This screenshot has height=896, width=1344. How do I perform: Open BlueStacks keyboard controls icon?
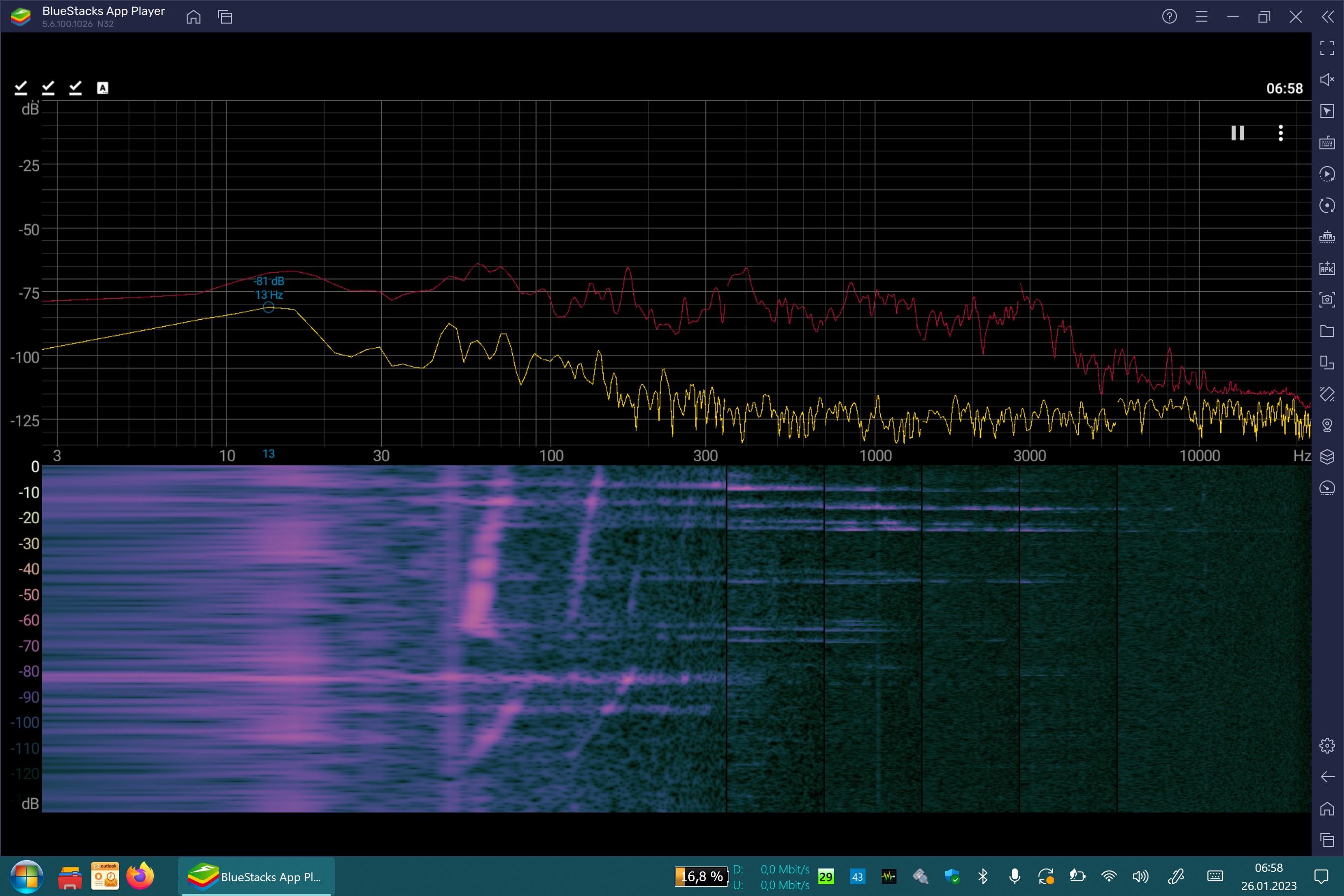[x=1327, y=142]
